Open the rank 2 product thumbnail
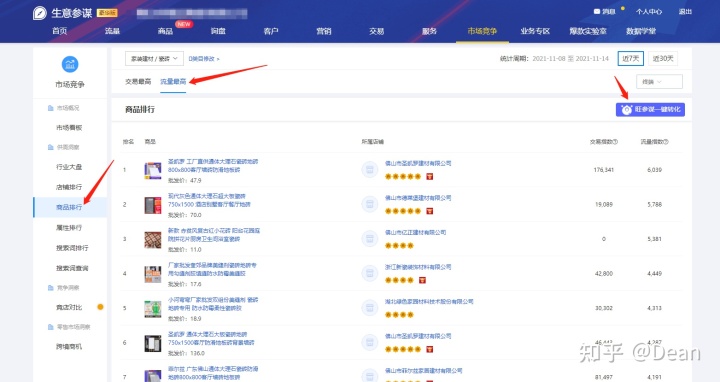The width and height of the screenshot is (720, 382). click(x=153, y=205)
